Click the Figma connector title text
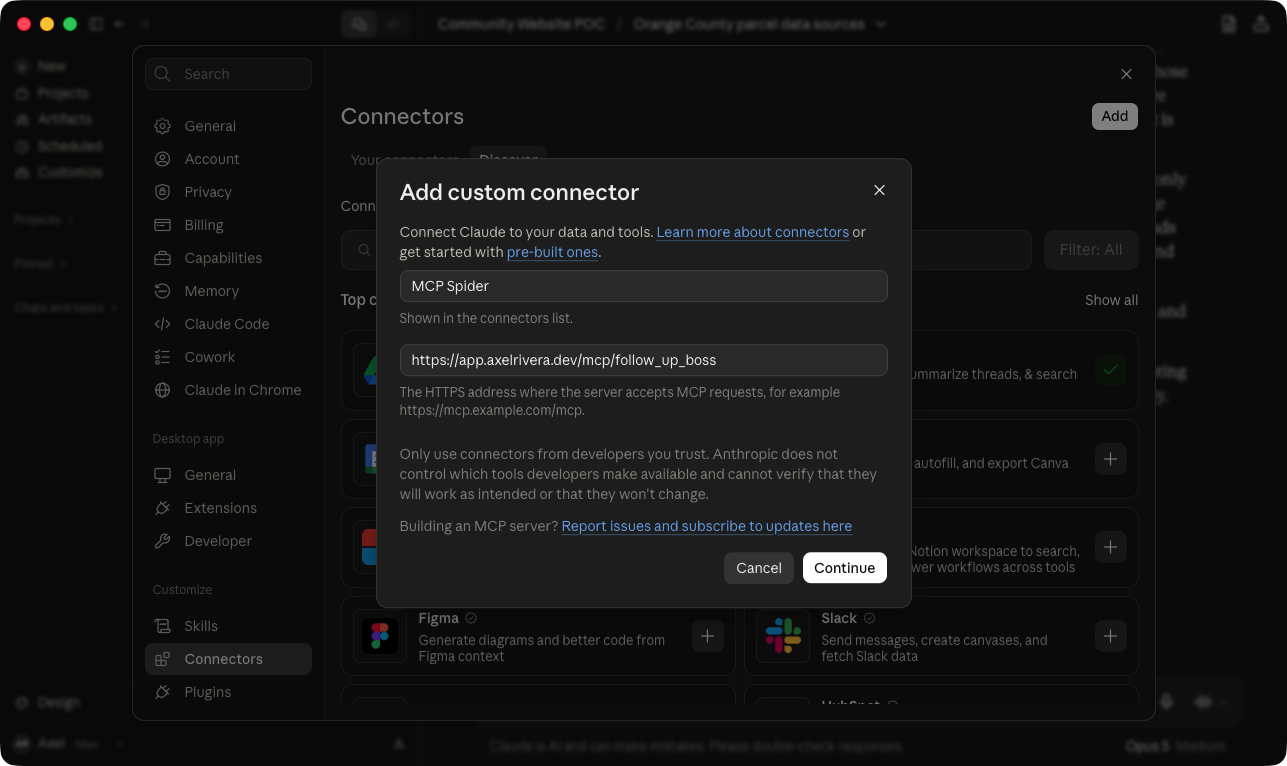Viewport: 1287px width, 766px height. pos(438,618)
